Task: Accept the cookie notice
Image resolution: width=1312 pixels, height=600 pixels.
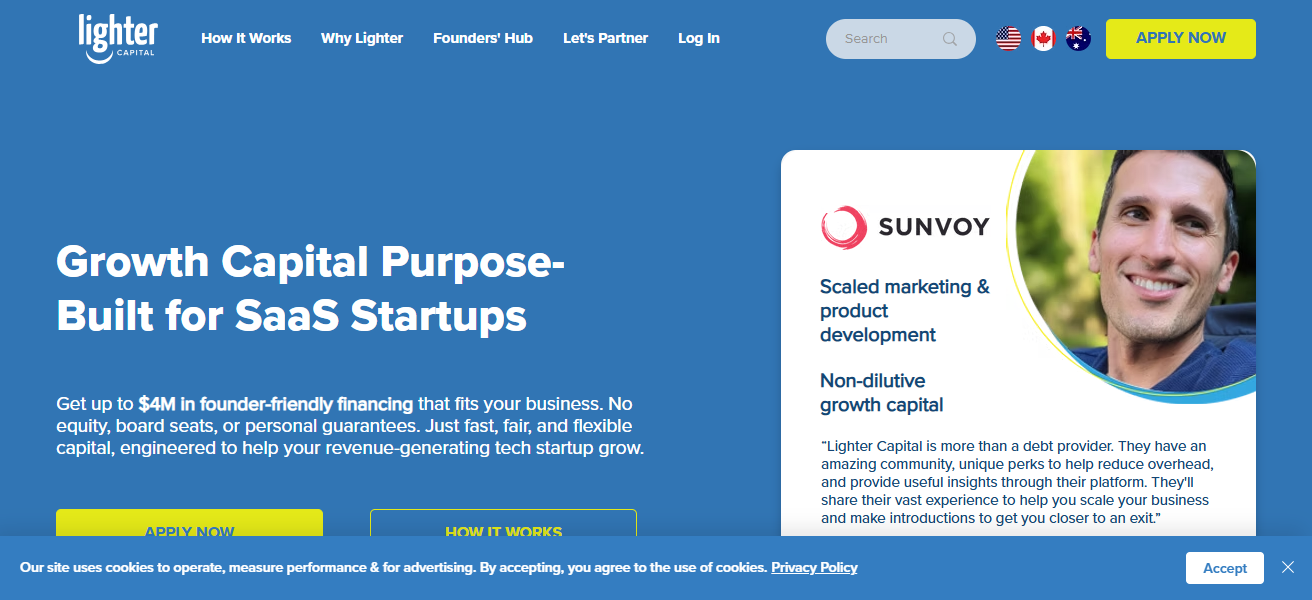Action: (1224, 568)
